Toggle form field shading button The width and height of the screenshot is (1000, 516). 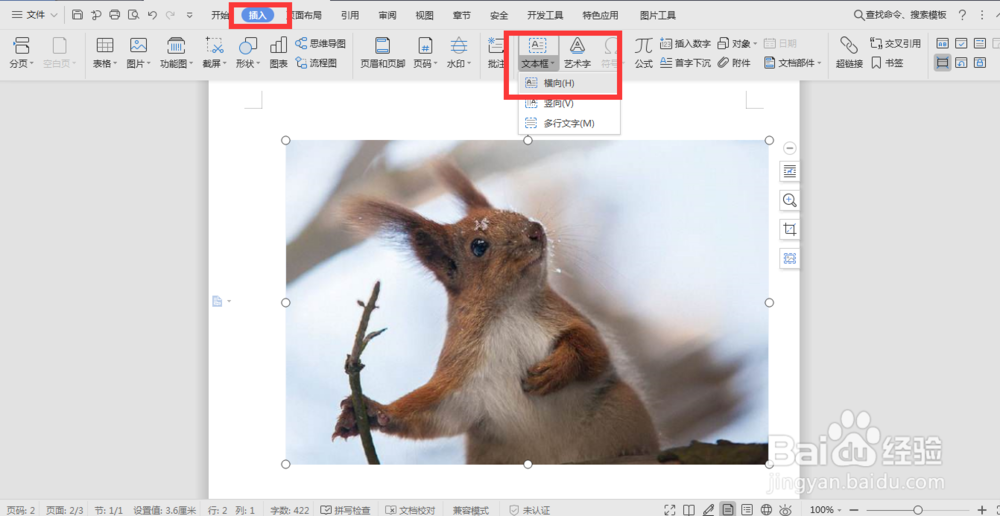pos(943,63)
